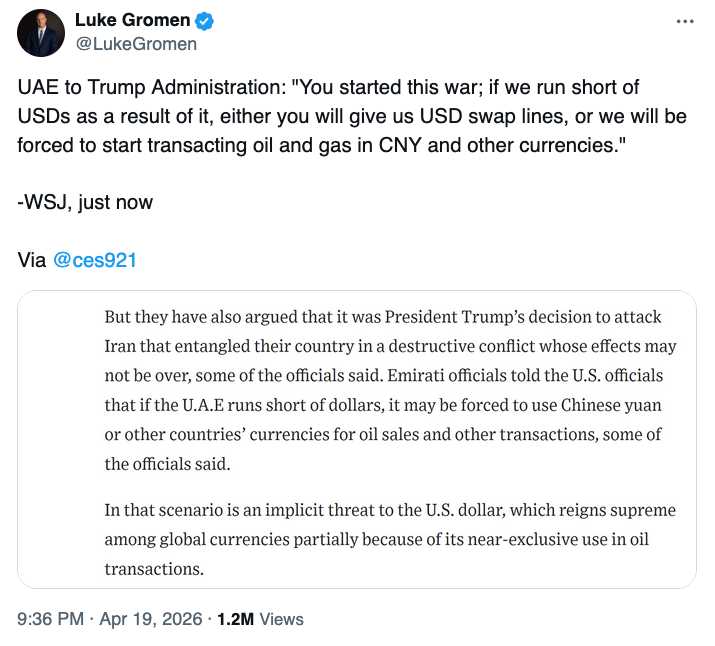Viewport: 715px width, 646px height.
Task: Click the 1.2M view count number
Action: (236, 619)
